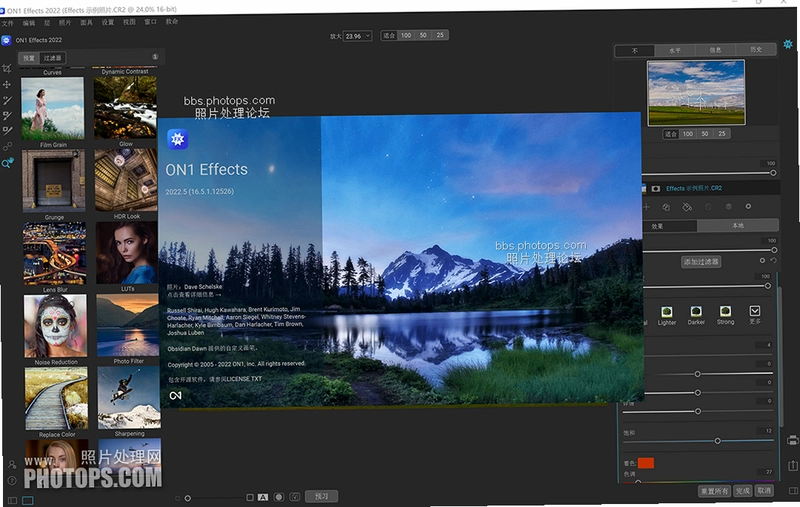This screenshot has height=507, width=800.
Task: Set navigator zoom to 25
Action: (721, 134)
